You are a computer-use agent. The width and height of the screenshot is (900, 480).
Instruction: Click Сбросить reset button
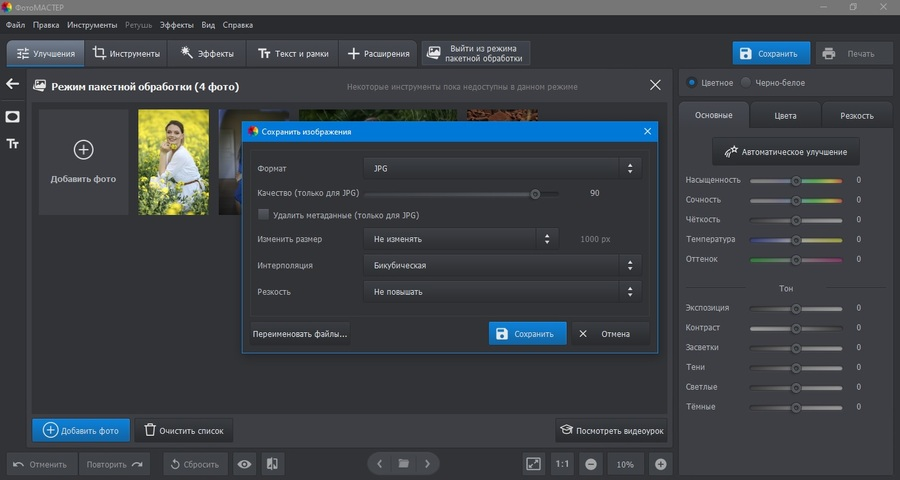pyautogui.click(x=195, y=464)
